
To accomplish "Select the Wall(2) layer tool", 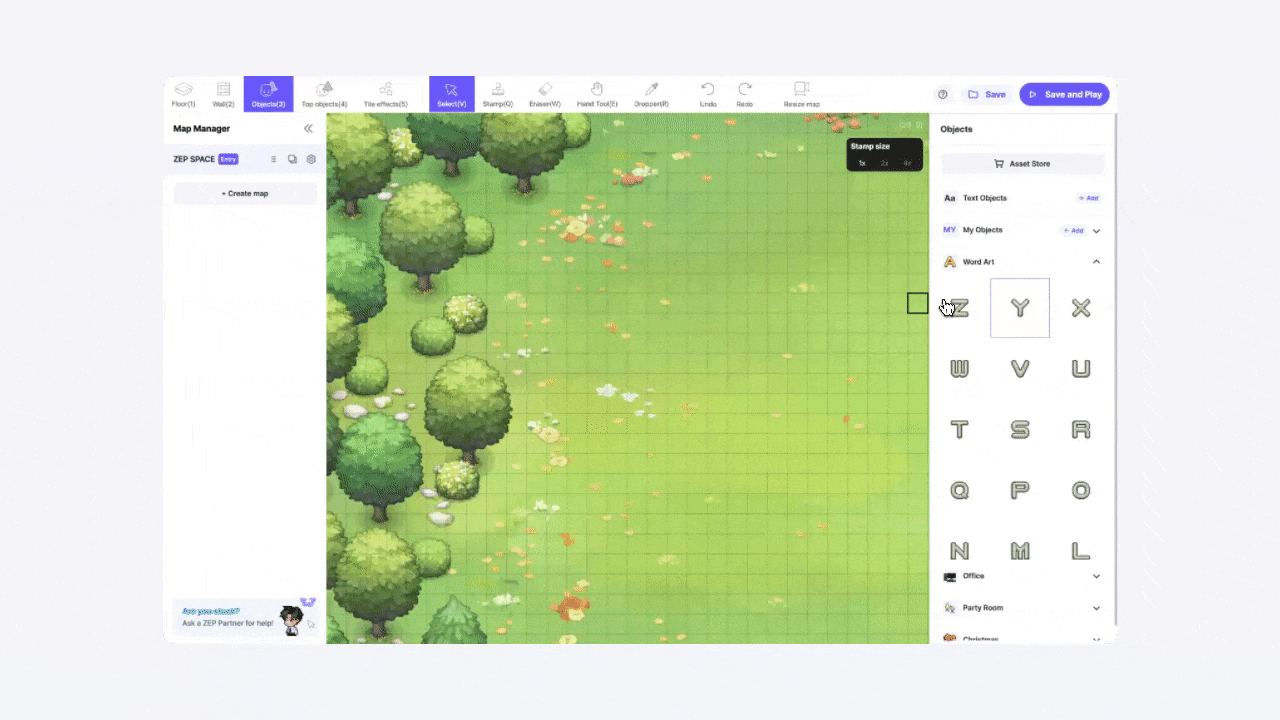I will coord(223,94).
